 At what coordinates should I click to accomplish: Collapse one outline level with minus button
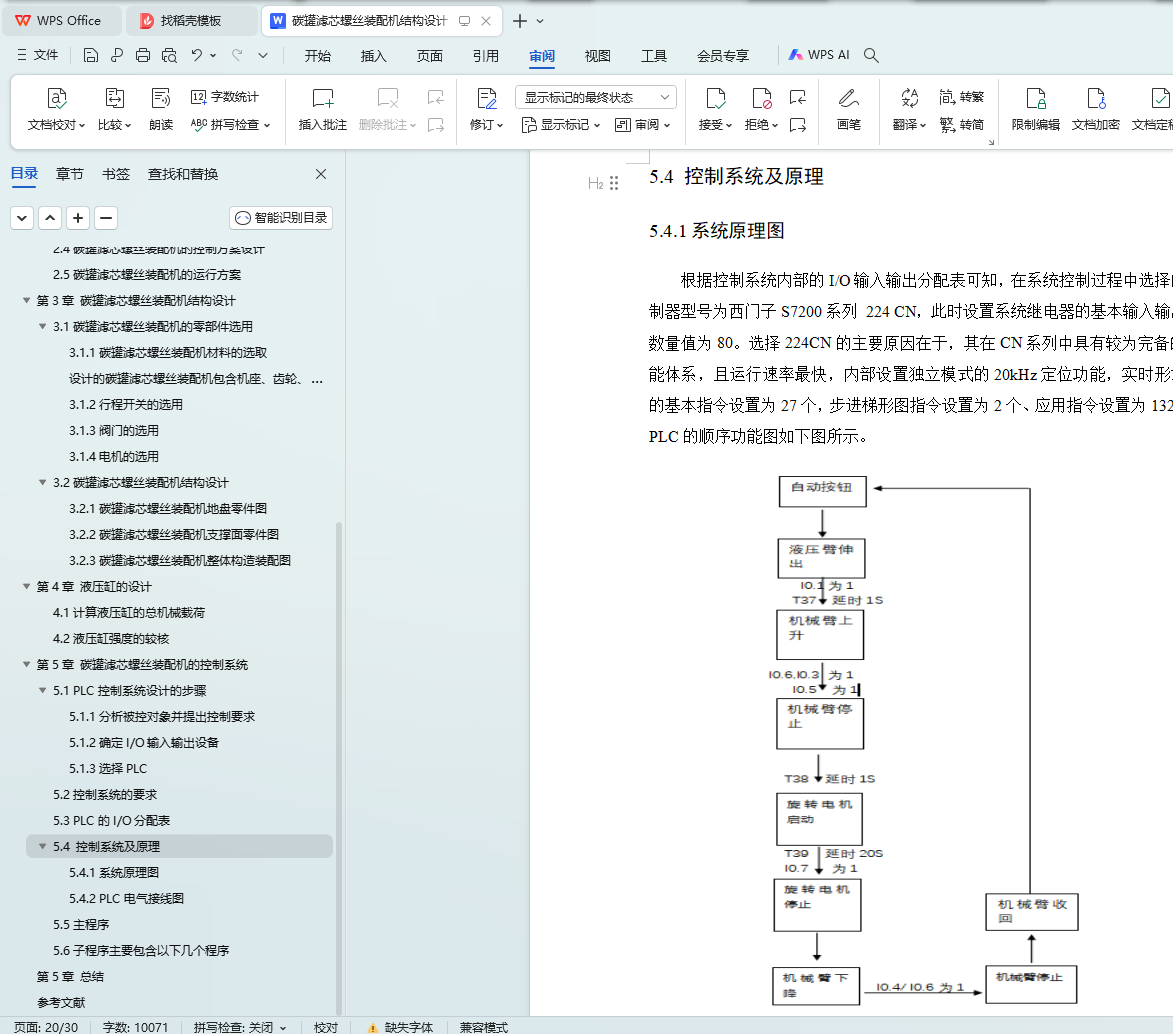pyautogui.click(x=106, y=218)
